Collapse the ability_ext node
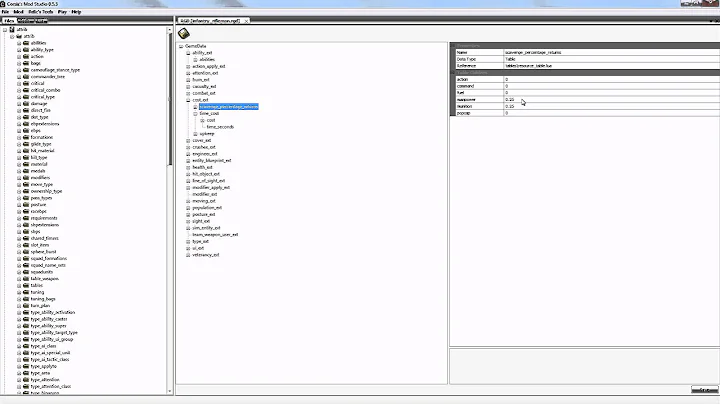 (x=188, y=53)
